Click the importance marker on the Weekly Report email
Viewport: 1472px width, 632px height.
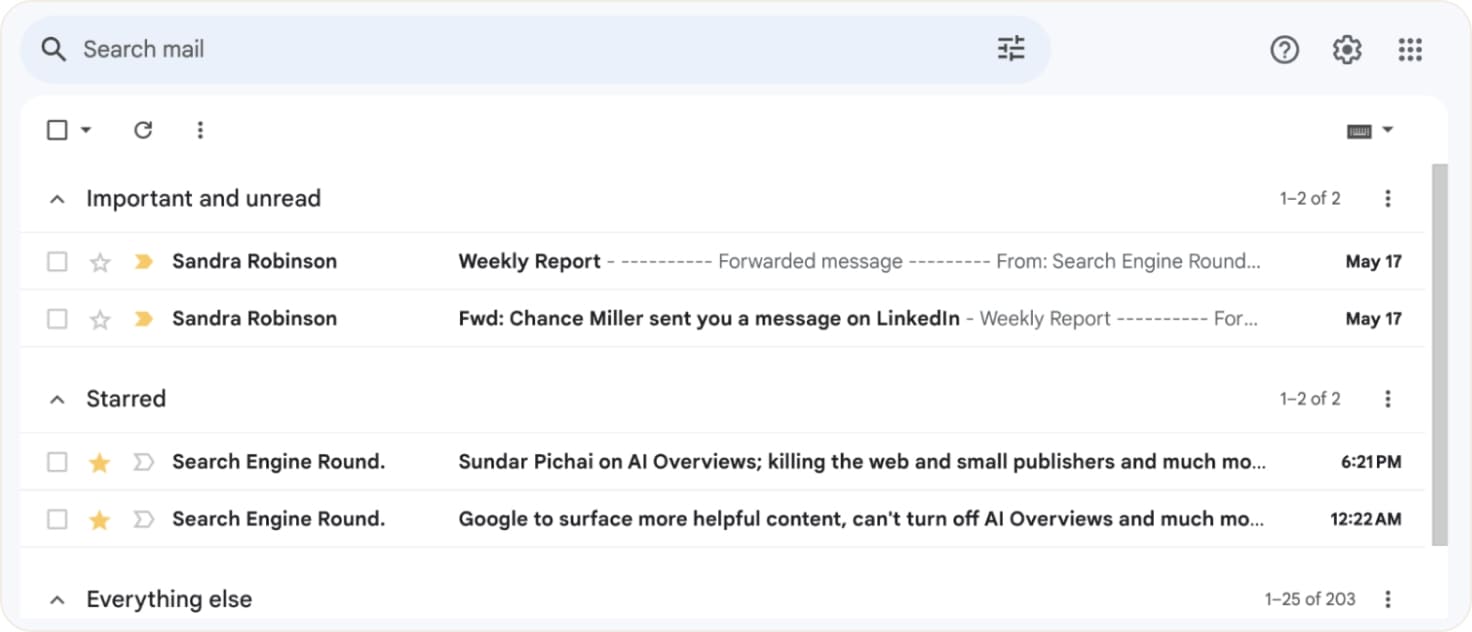pos(142,260)
